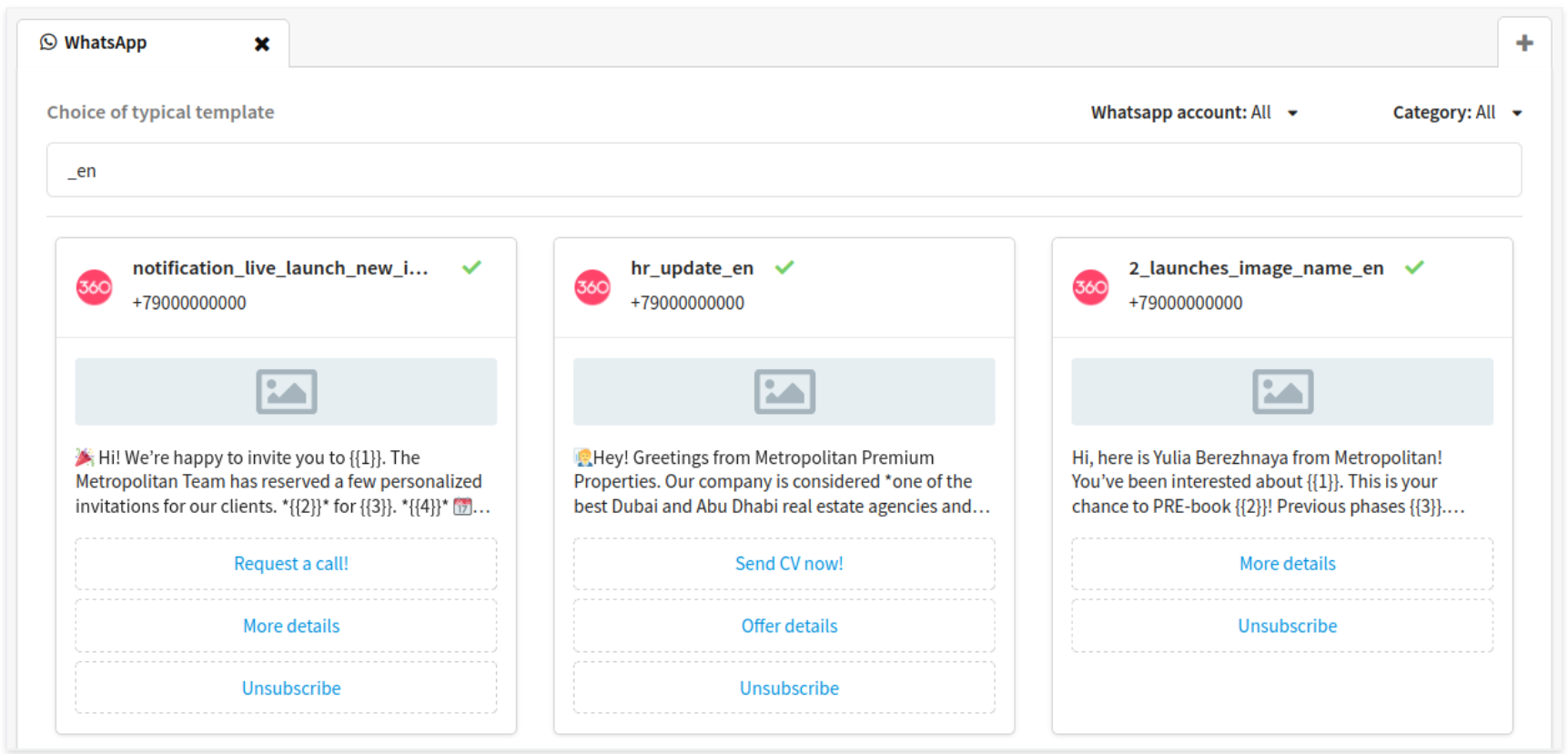Click Unsubscribe in hr_update_en card
This screenshot has width=1568, height=754.
[784, 689]
